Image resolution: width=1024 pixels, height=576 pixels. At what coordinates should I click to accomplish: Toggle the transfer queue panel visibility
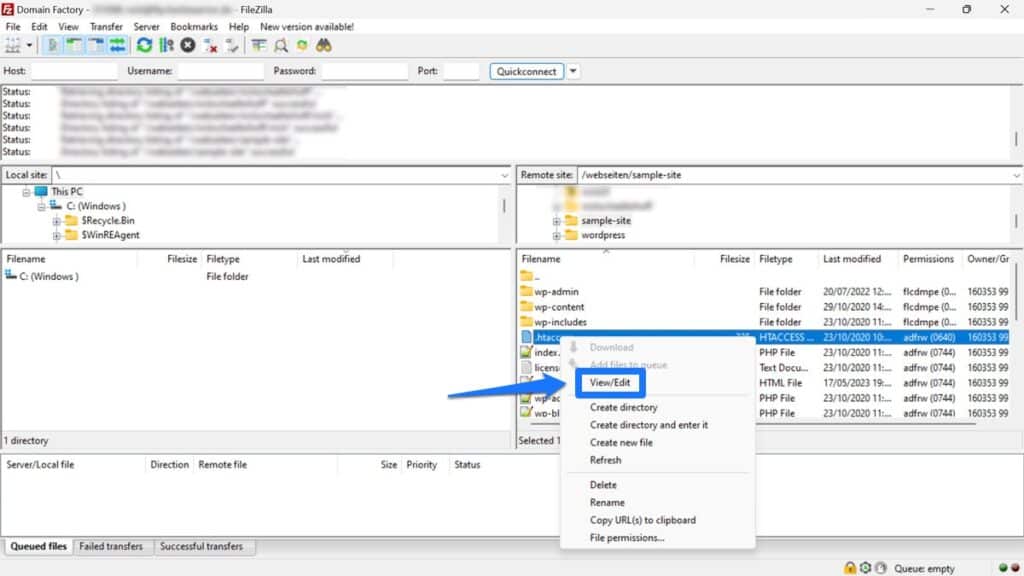coord(117,43)
